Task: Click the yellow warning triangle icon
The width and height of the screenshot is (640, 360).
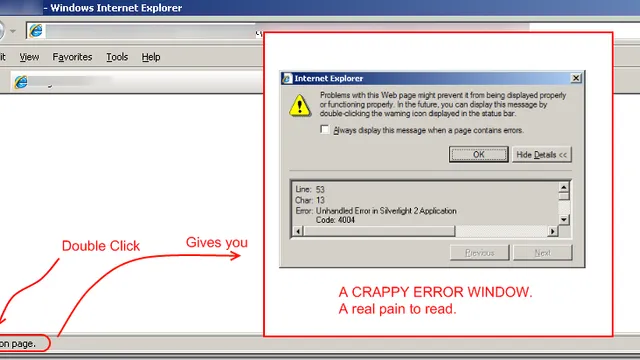Action: click(300, 106)
